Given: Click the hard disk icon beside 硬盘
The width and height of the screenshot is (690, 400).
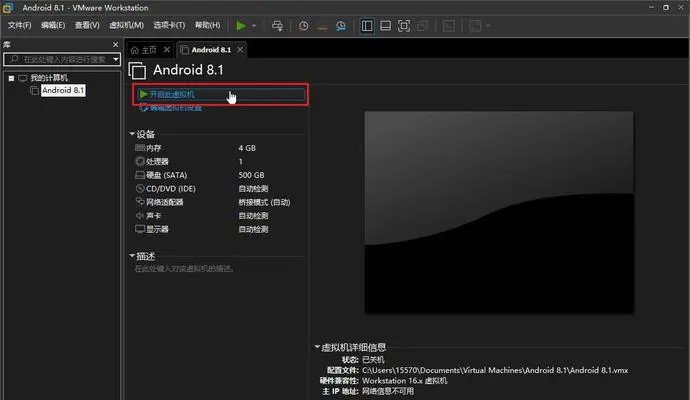Looking at the screenshot, I should [140, 175].
